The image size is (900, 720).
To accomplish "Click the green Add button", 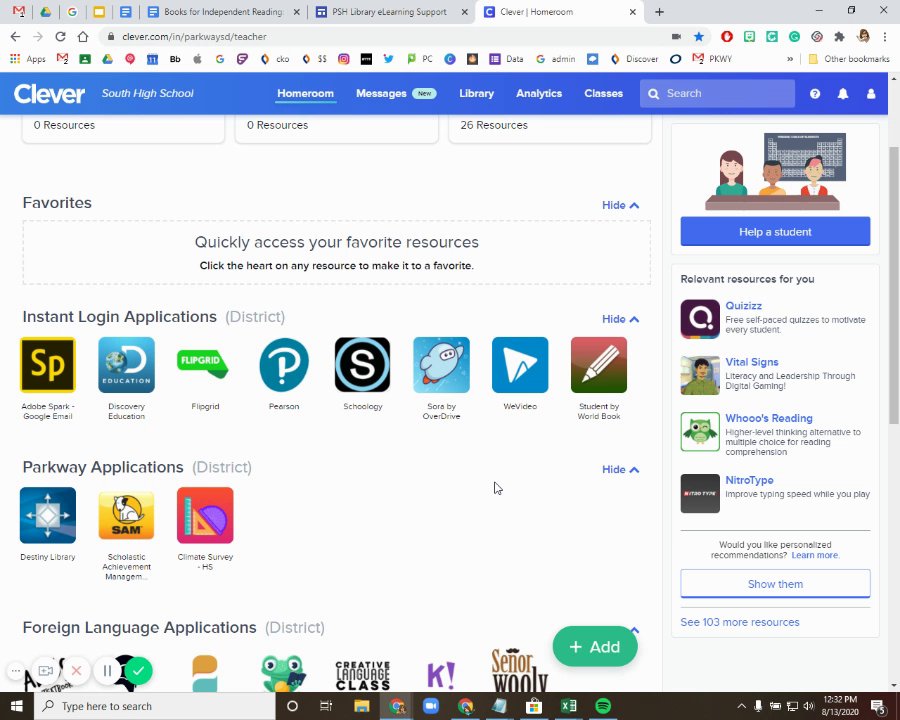I will coord(595,647).
